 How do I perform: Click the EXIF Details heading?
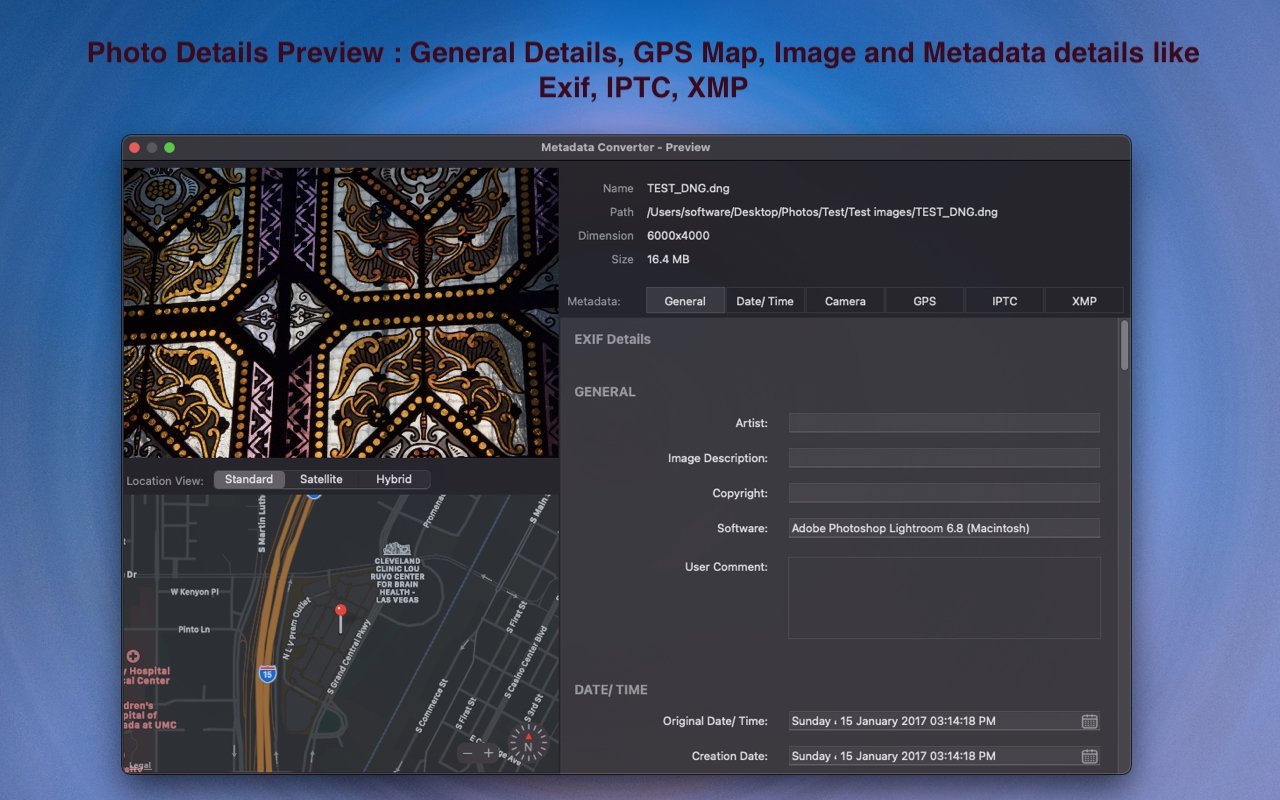coord(612,339)
